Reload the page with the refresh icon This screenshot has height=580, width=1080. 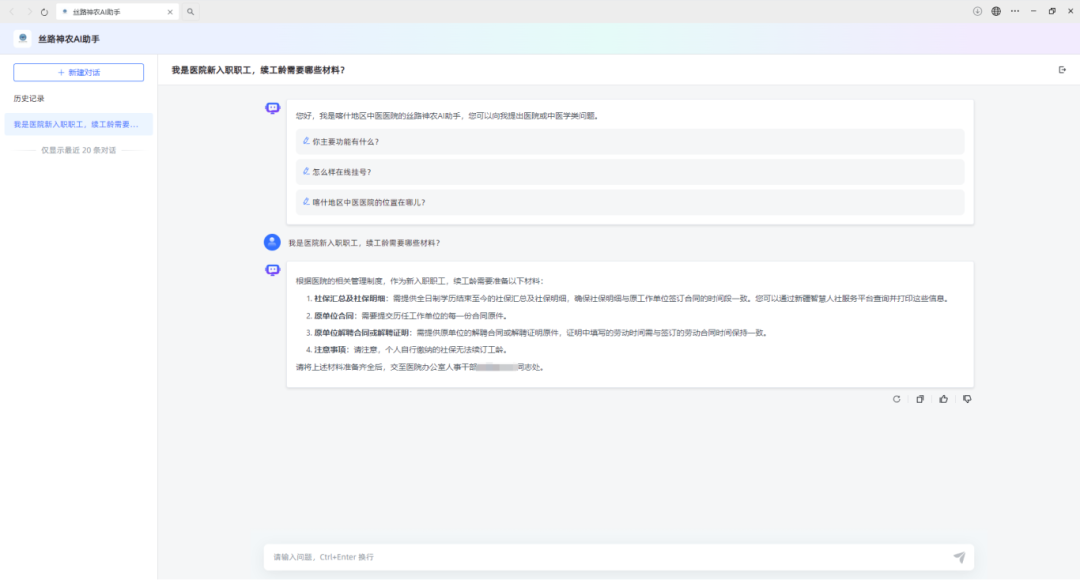44,12
